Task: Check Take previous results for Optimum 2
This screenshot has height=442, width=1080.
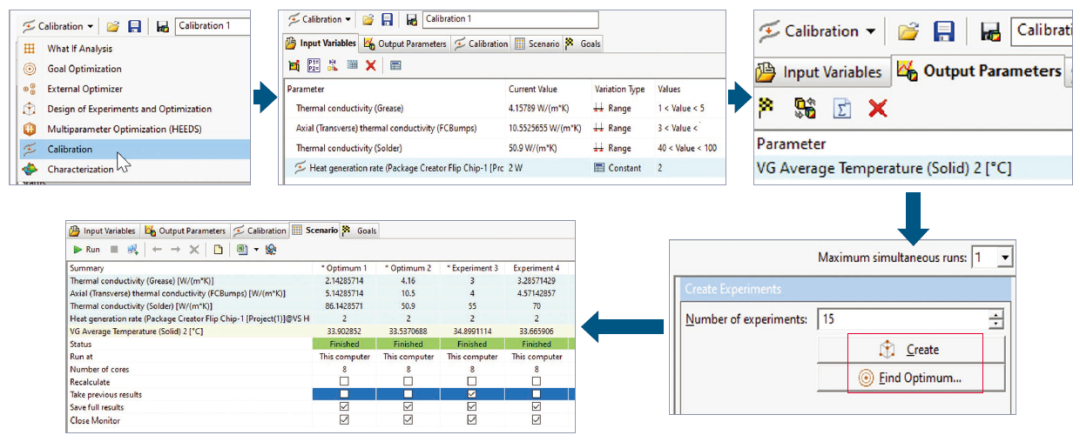Action: coord(408,394)
